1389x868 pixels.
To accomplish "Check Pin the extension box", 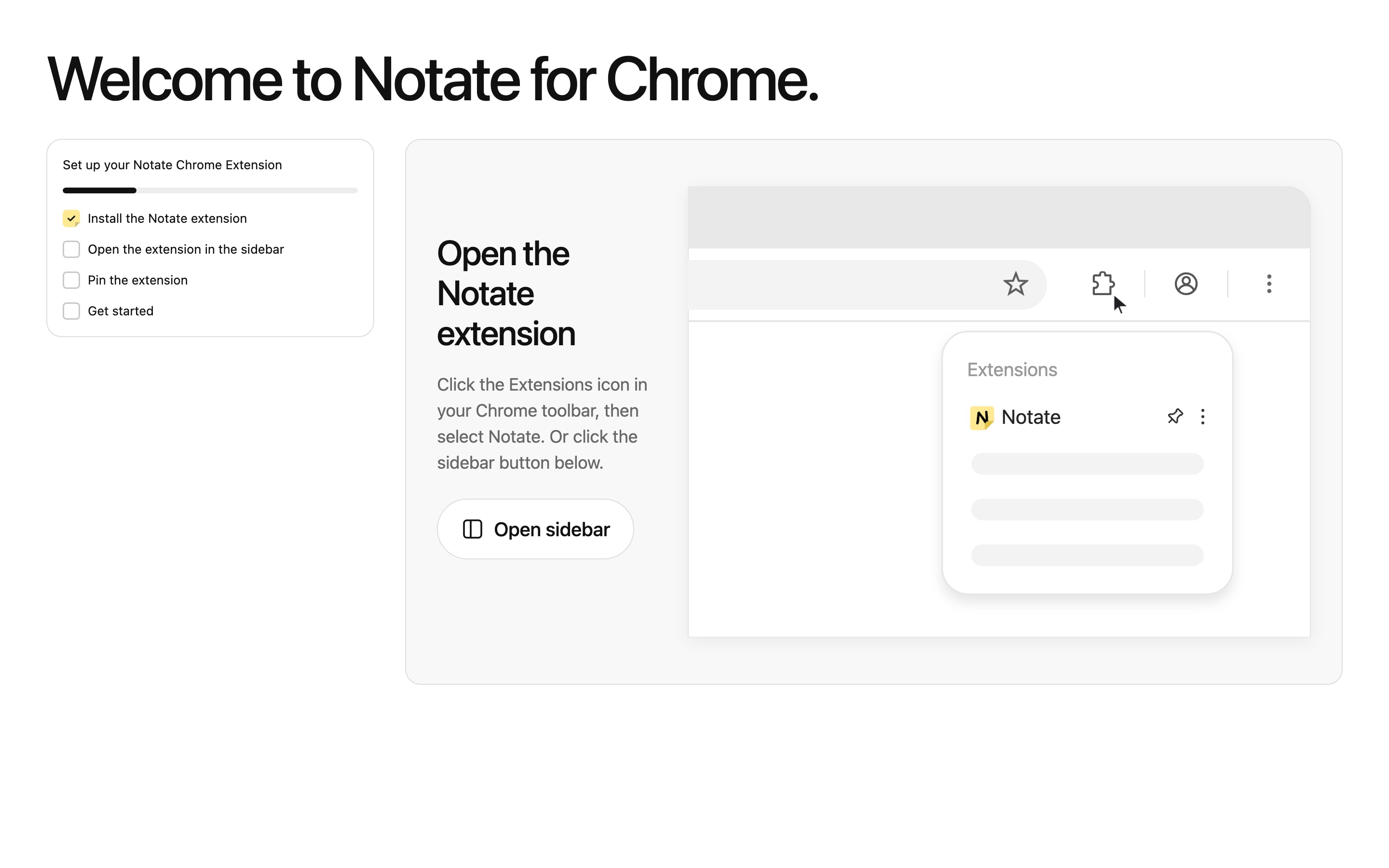I will coord(71,280).
